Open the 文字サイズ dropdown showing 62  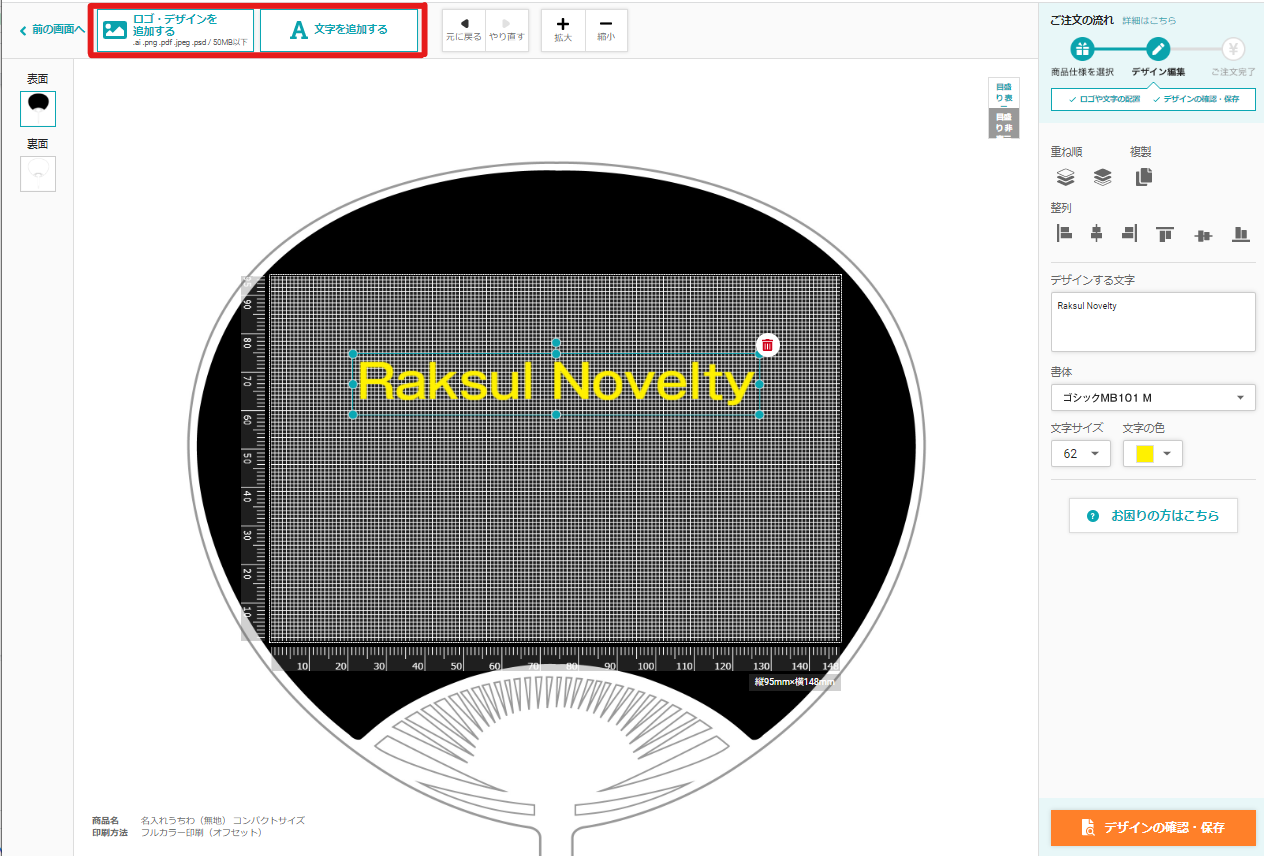(x=1080, y=454)
